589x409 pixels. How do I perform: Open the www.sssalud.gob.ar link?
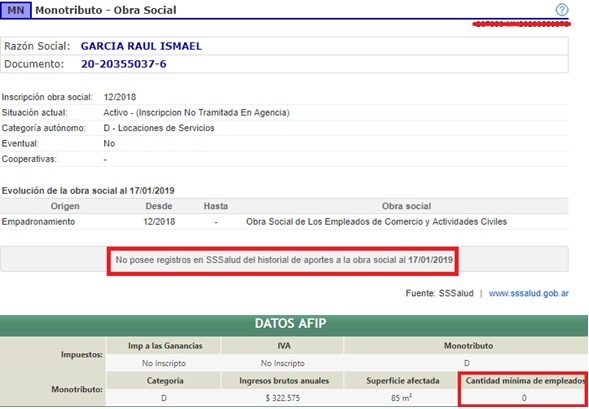coord(529,293)
